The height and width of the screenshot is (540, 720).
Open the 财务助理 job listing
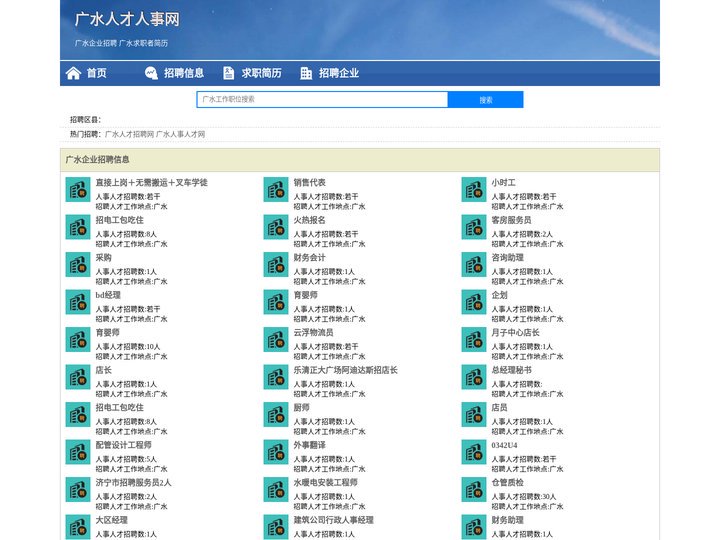pyautogui.click(x=507, y=520)
